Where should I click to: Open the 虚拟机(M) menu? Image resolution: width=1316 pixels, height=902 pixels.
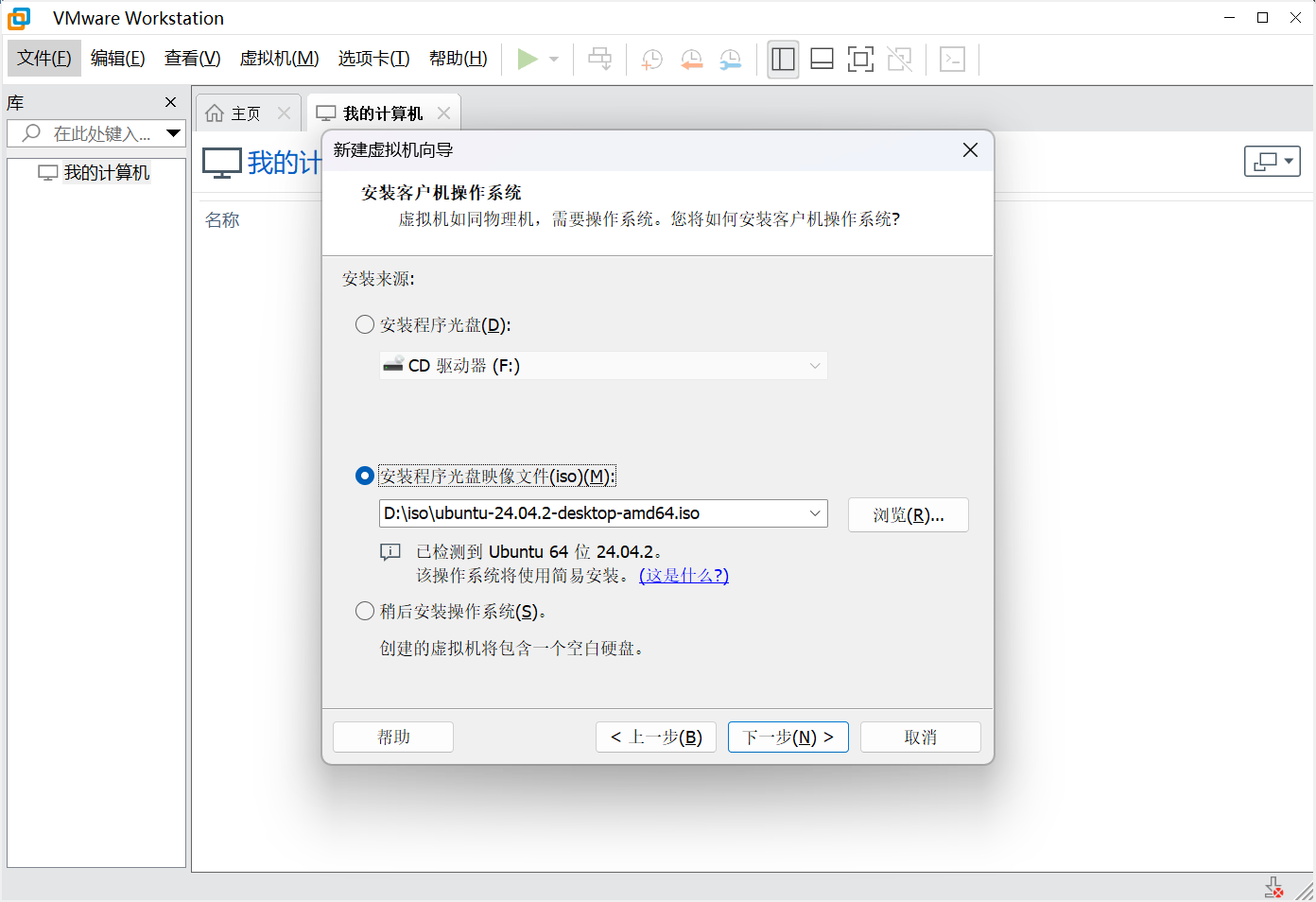(x=280, y=59)
